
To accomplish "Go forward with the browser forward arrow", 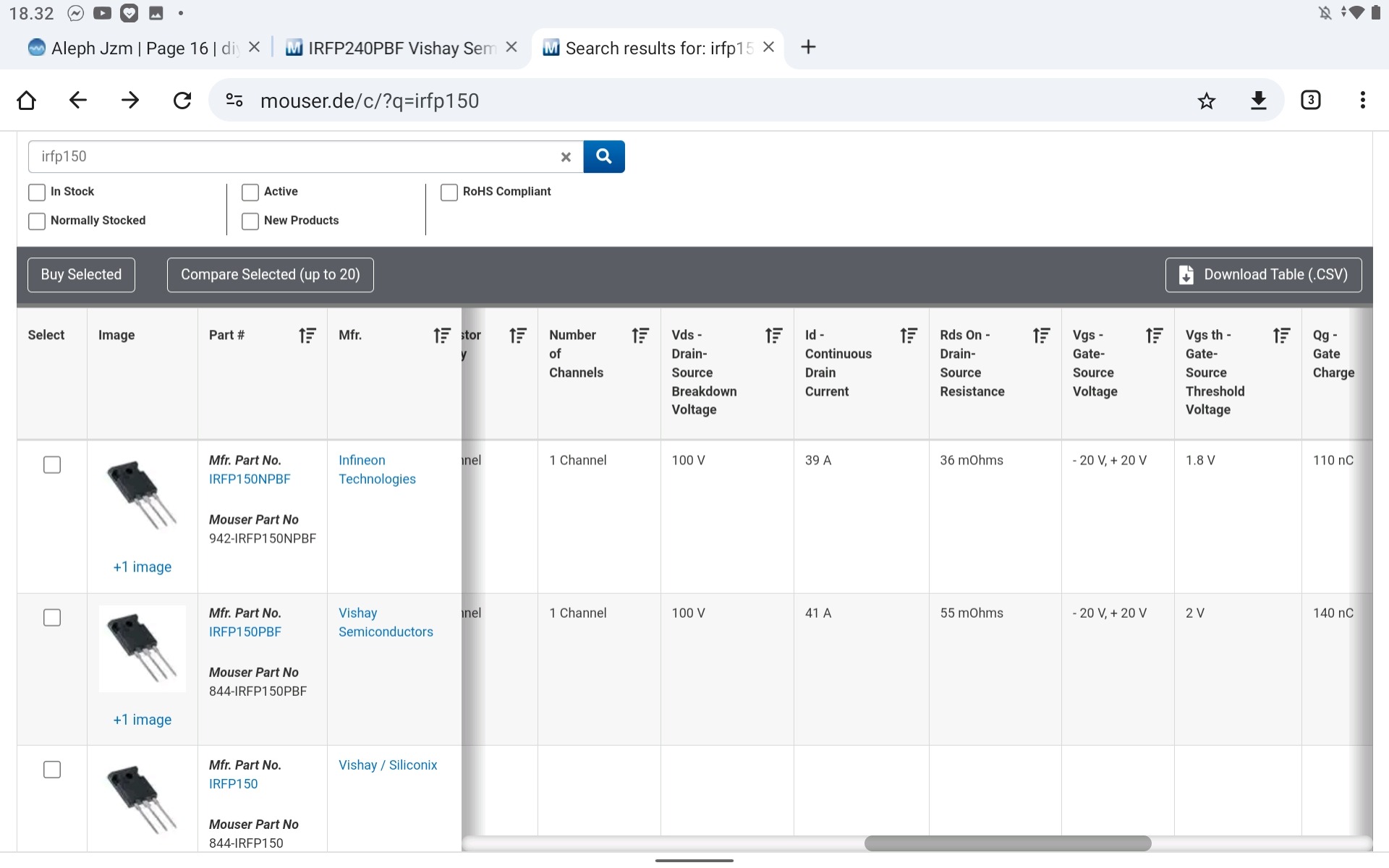I will coord(130,101).
